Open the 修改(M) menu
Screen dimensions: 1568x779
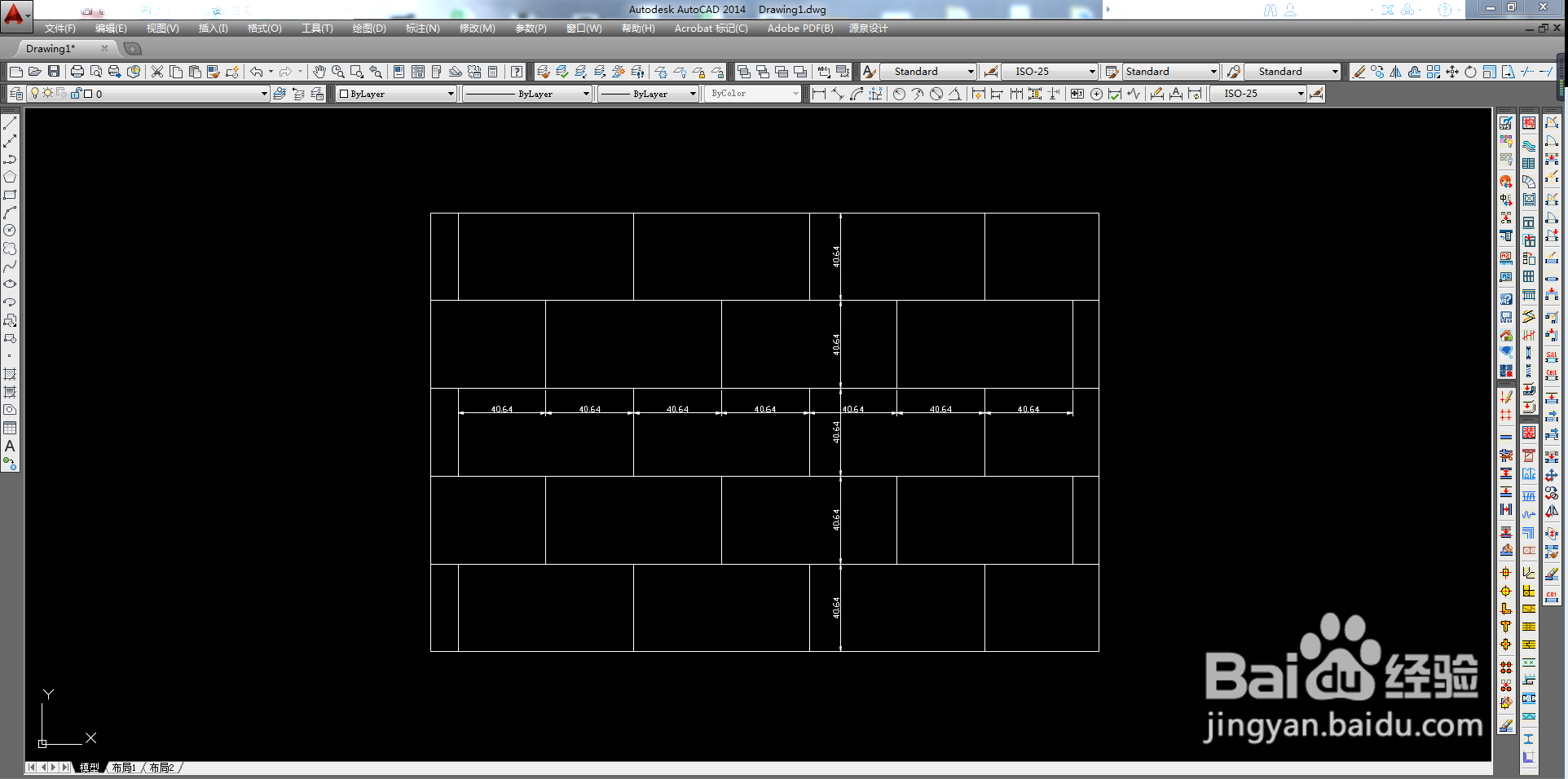tap(477, 29)
